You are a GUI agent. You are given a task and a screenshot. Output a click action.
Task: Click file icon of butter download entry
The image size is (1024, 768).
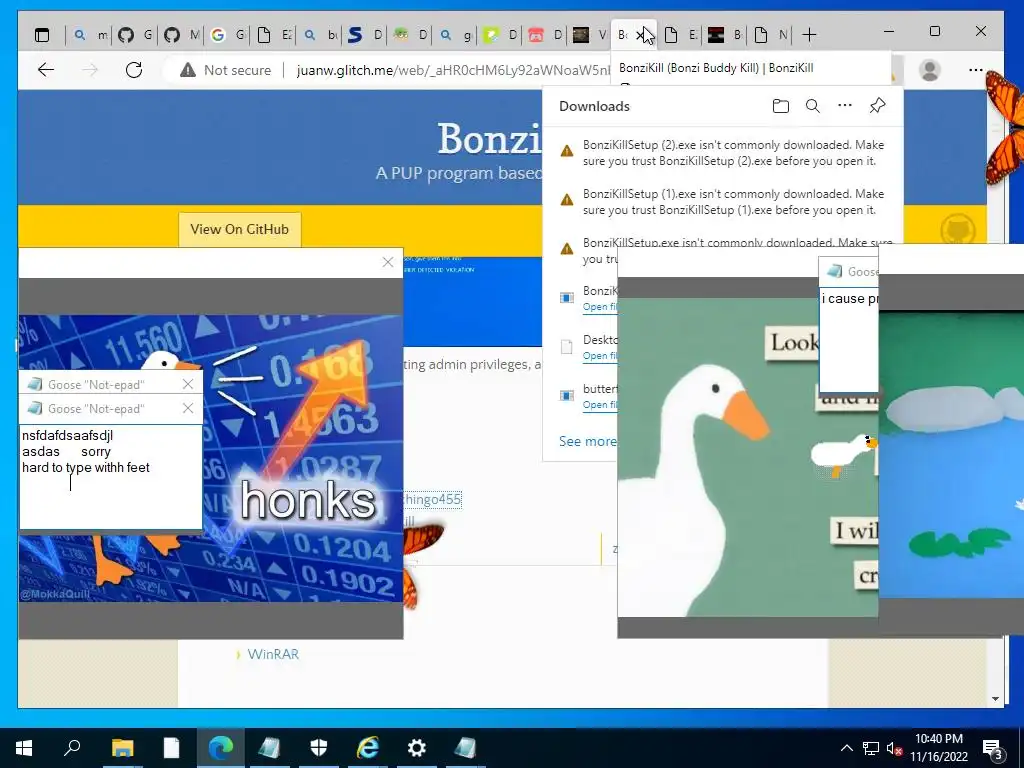tap(567, 395)
